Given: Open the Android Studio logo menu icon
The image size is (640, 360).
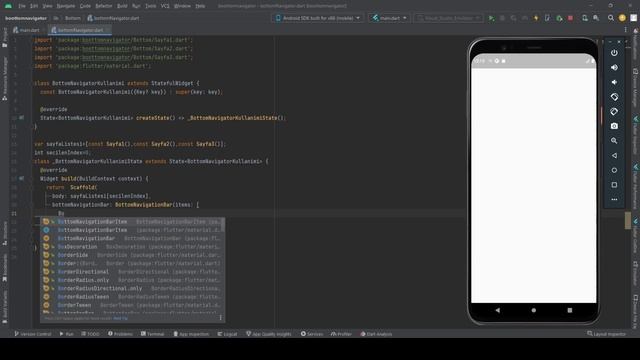Looking at the screenshot, I should coord(8,6).
